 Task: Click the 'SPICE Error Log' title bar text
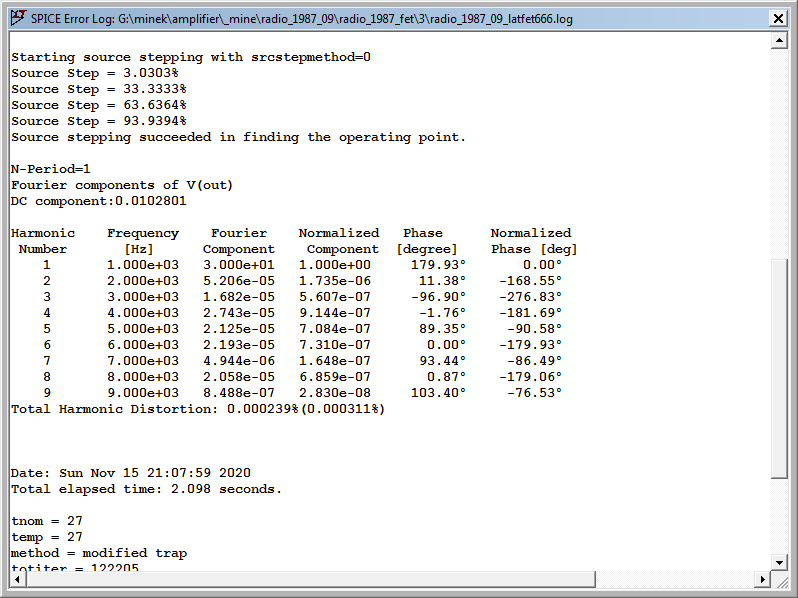click(x=302, y=19)
